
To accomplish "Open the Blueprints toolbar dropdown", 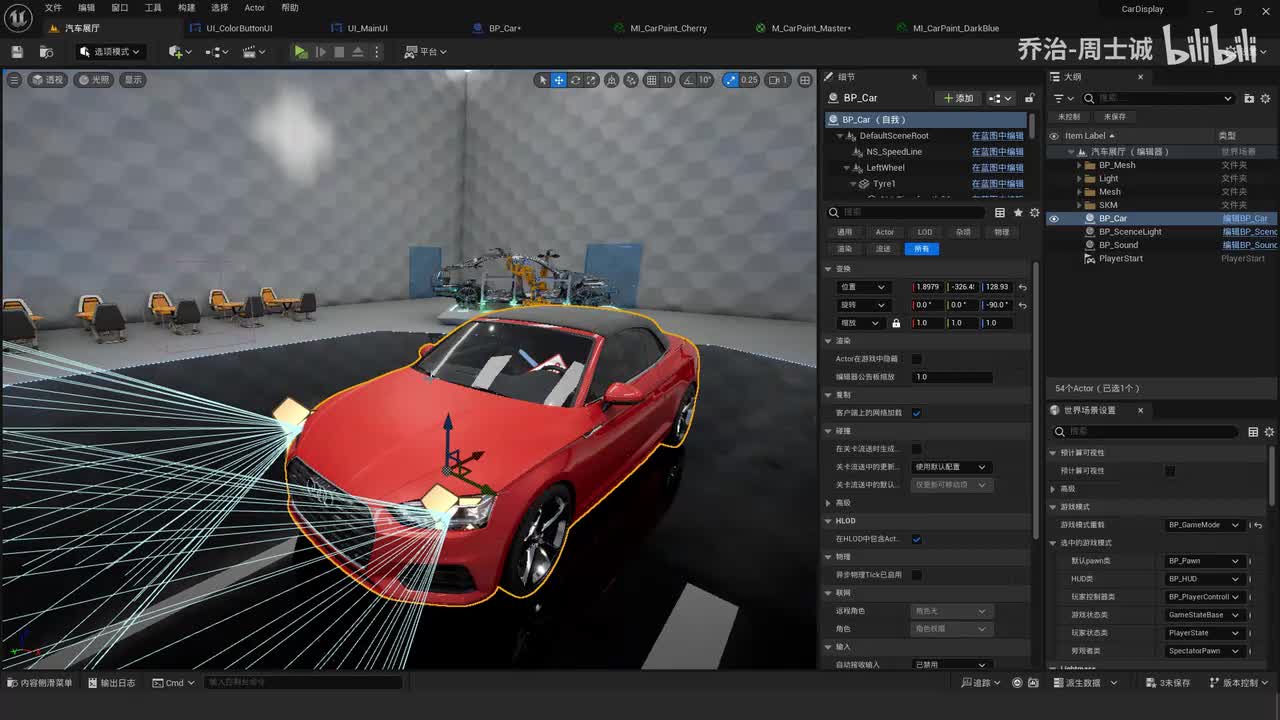I will click(x=217, y=52).
